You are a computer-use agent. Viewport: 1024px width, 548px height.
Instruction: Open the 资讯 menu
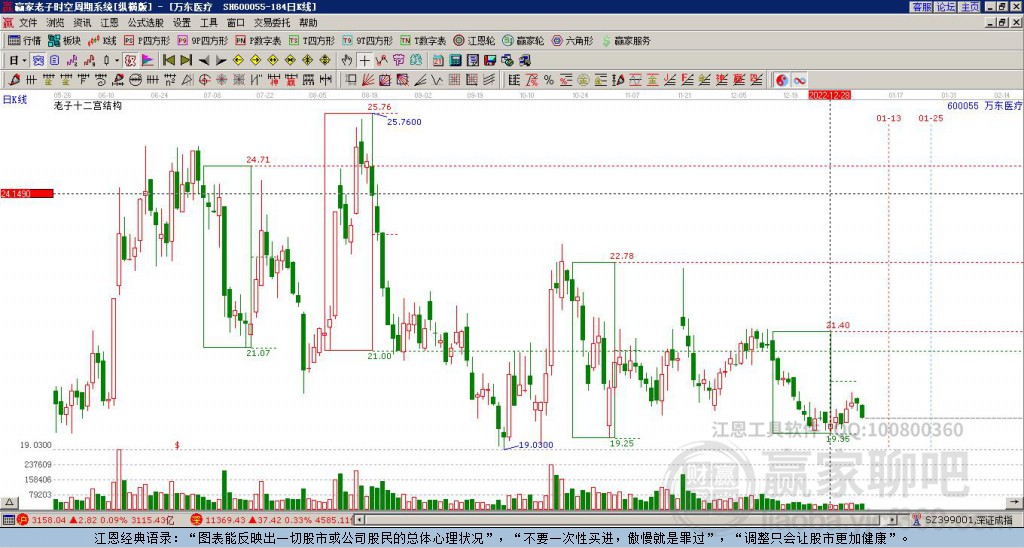click(x=82, y=23)
